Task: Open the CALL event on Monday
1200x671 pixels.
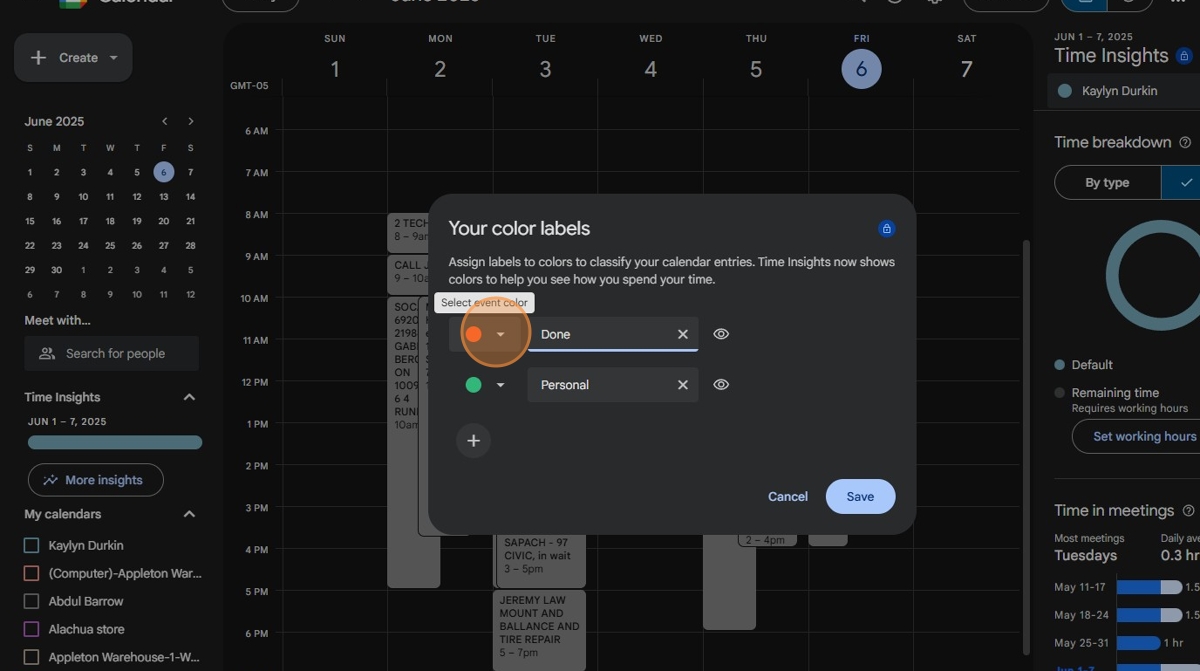Action: click(x=408, y=275)
